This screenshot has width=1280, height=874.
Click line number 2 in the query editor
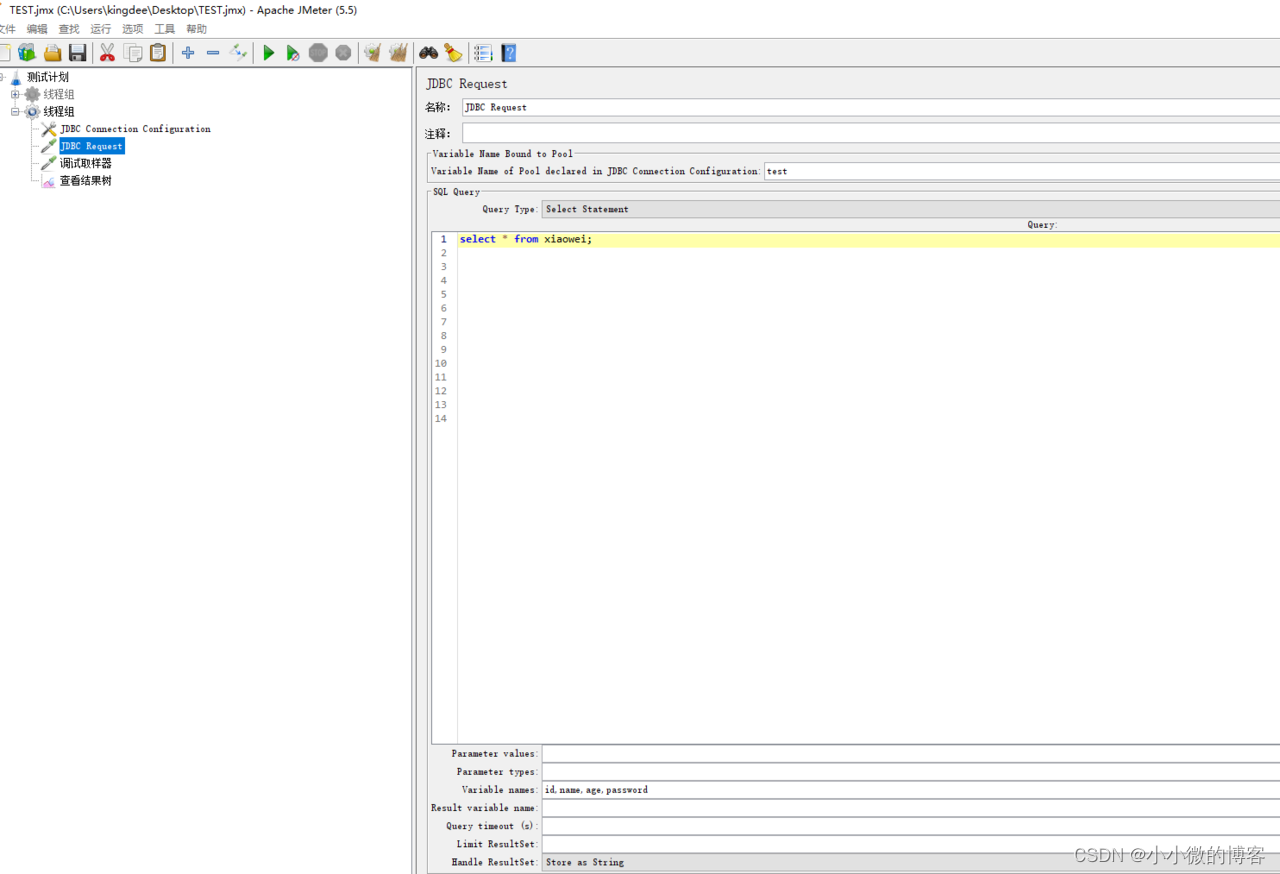(x=443, y=253)
